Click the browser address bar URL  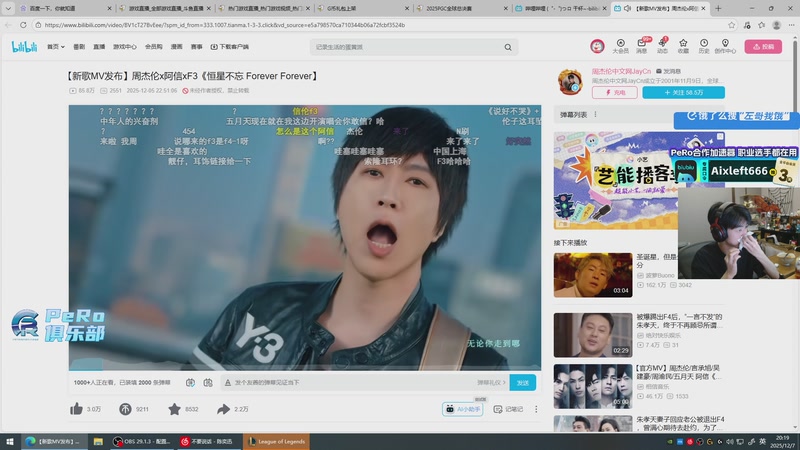coord(224,24)
